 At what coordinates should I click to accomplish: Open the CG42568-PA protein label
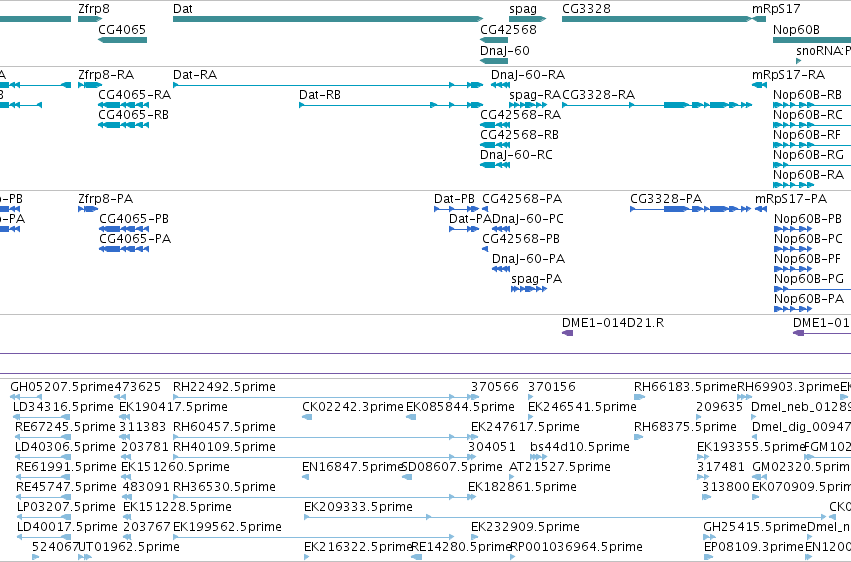click(x=522, y=199)
